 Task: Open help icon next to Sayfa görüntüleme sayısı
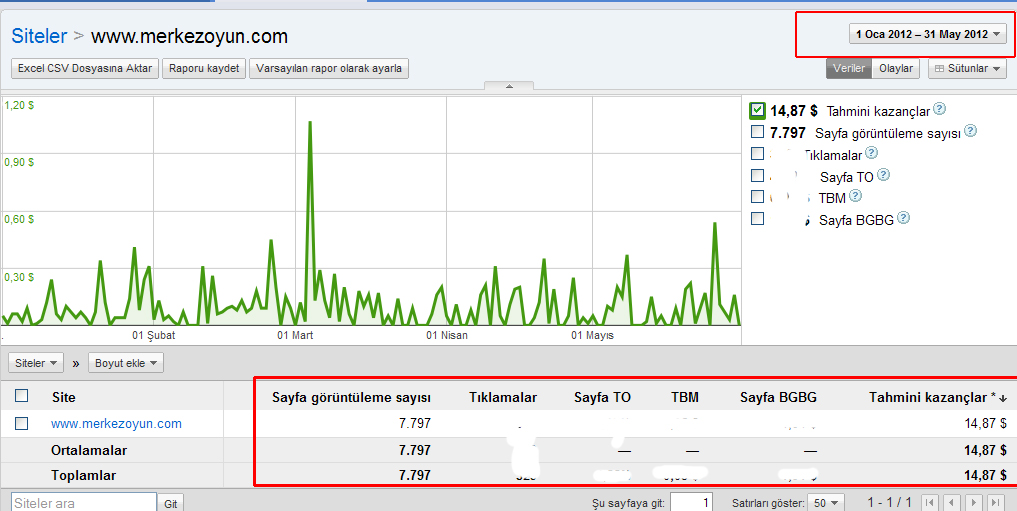click(970, 131)
